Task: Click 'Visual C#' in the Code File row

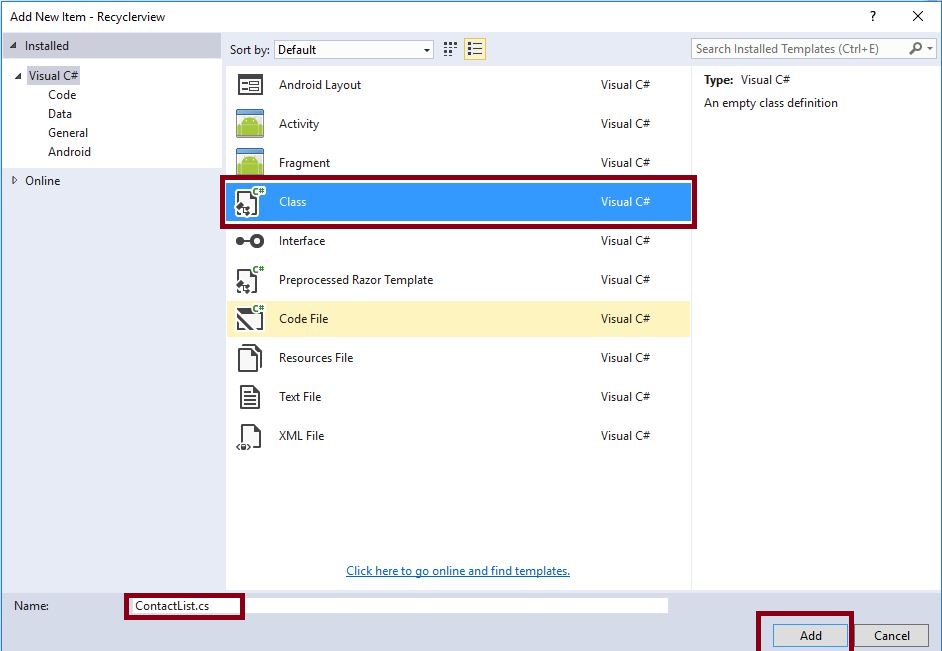Action: [x=625, y=319]
